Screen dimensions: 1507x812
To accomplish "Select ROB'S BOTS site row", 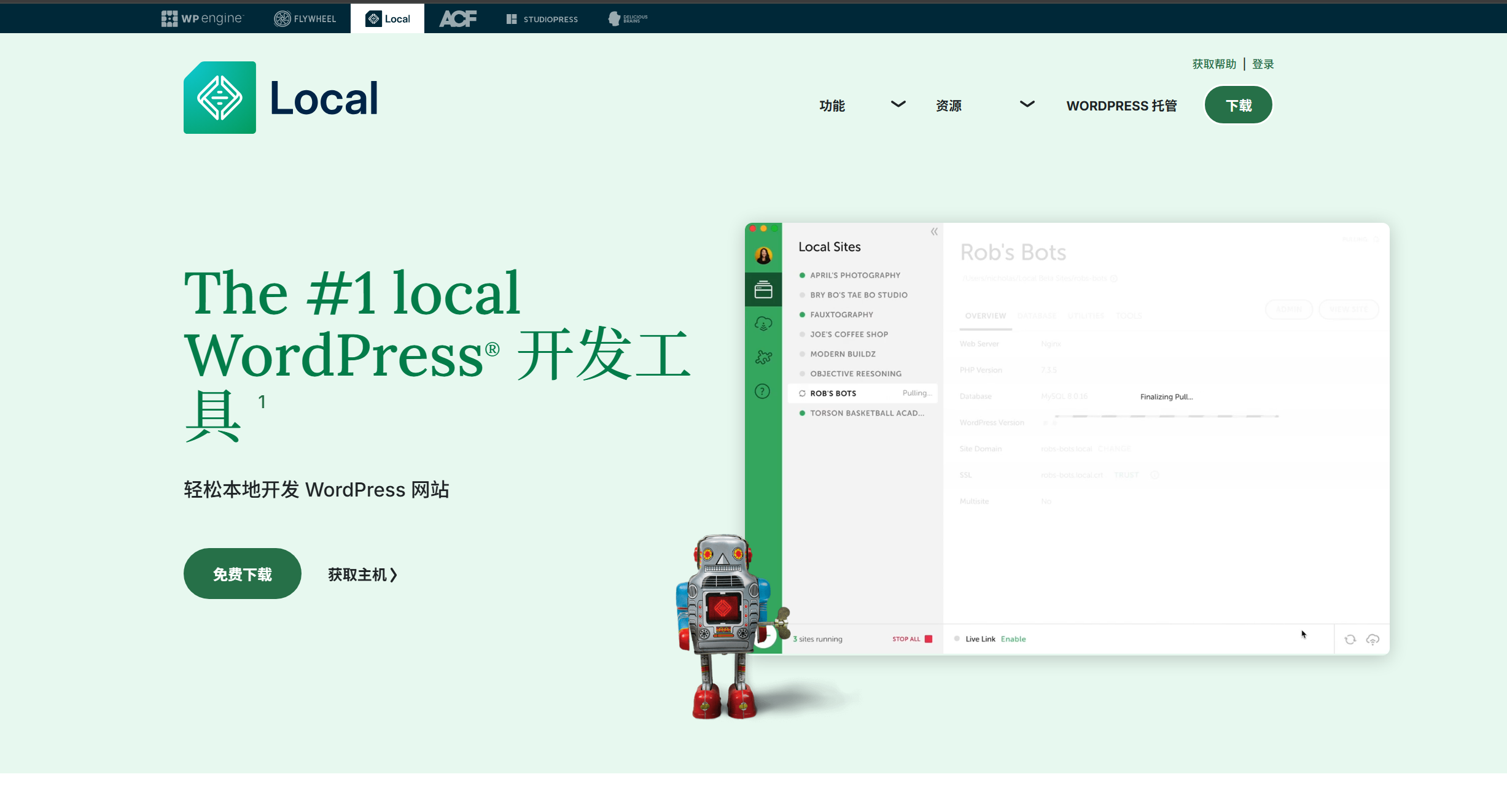I will tap(863, 393).
